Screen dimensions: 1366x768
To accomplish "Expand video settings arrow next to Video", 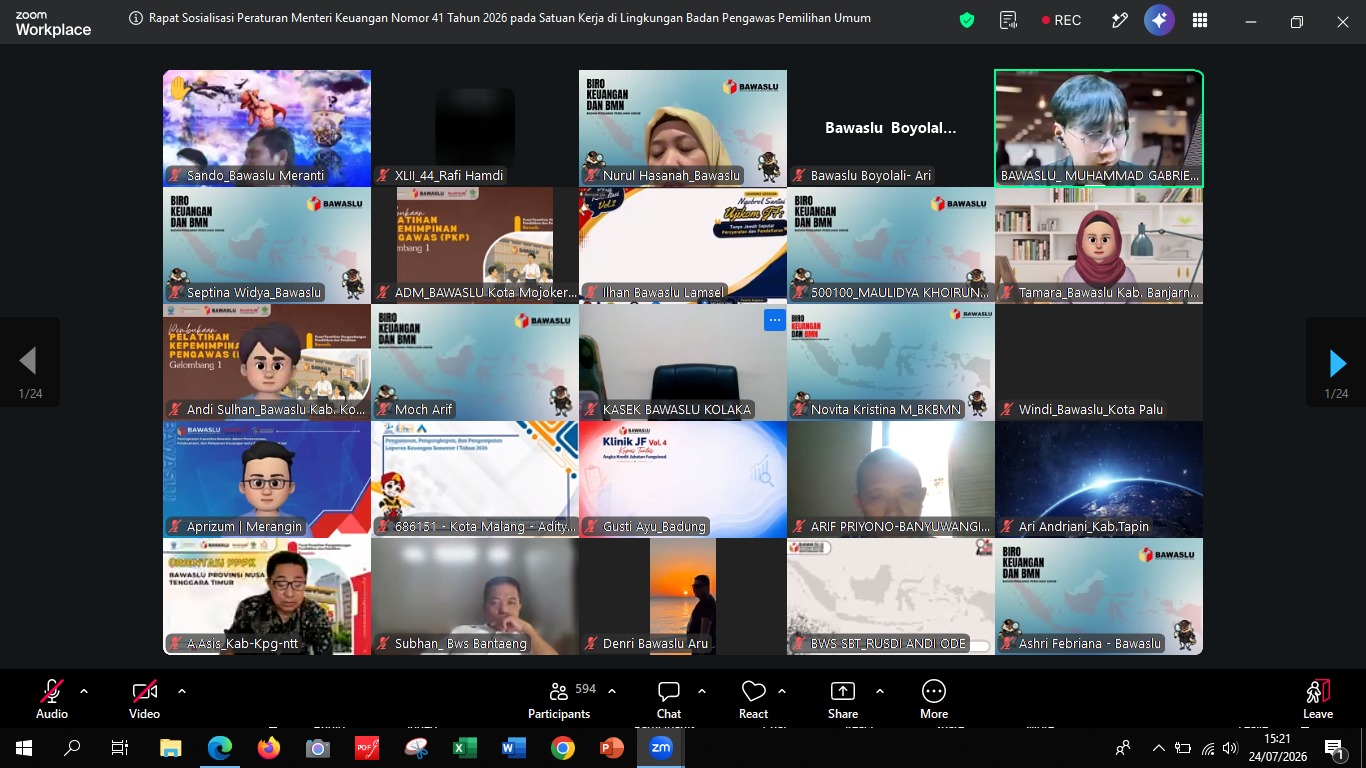I will pyautogui.click(x=182, y=691).
